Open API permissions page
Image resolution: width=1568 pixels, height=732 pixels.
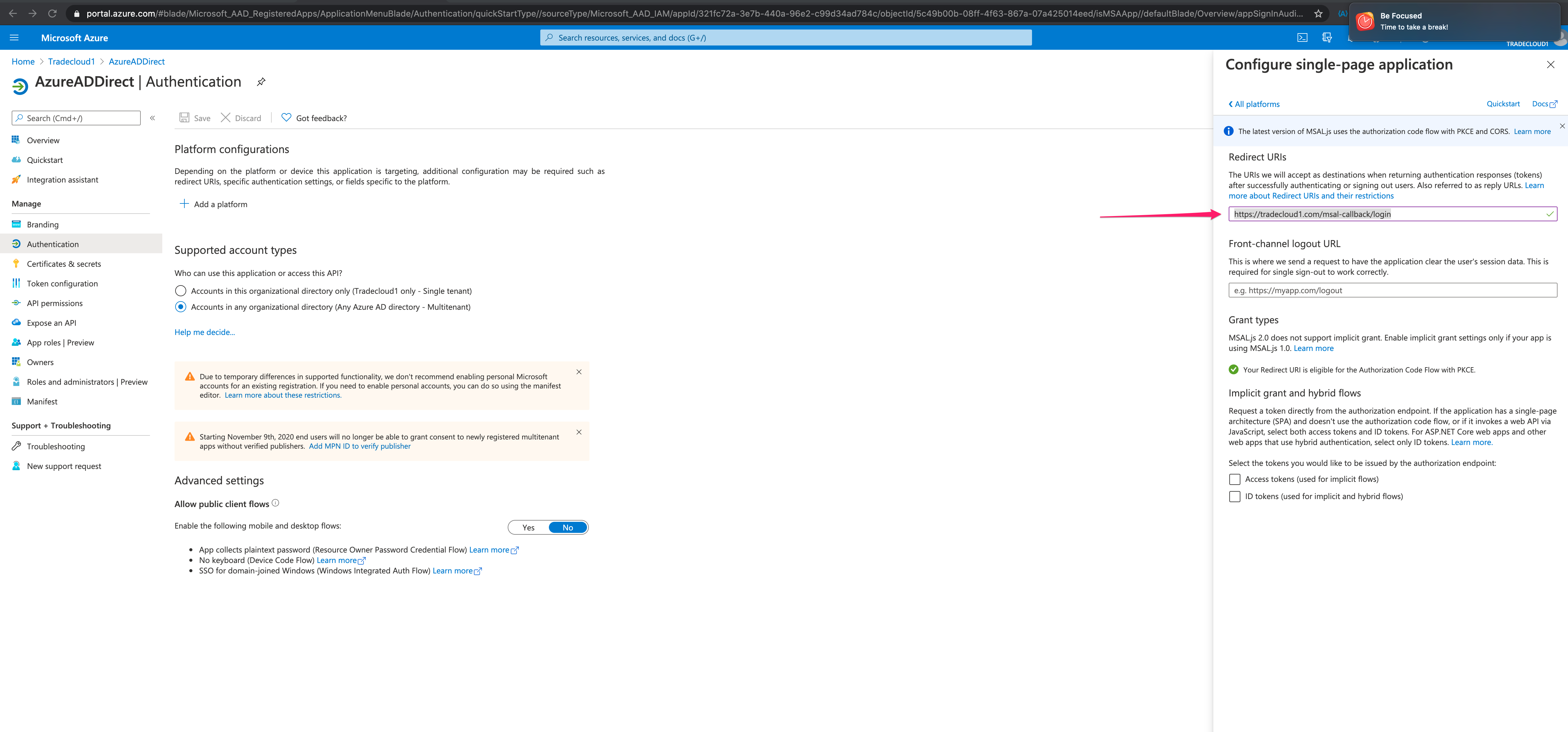55,303
